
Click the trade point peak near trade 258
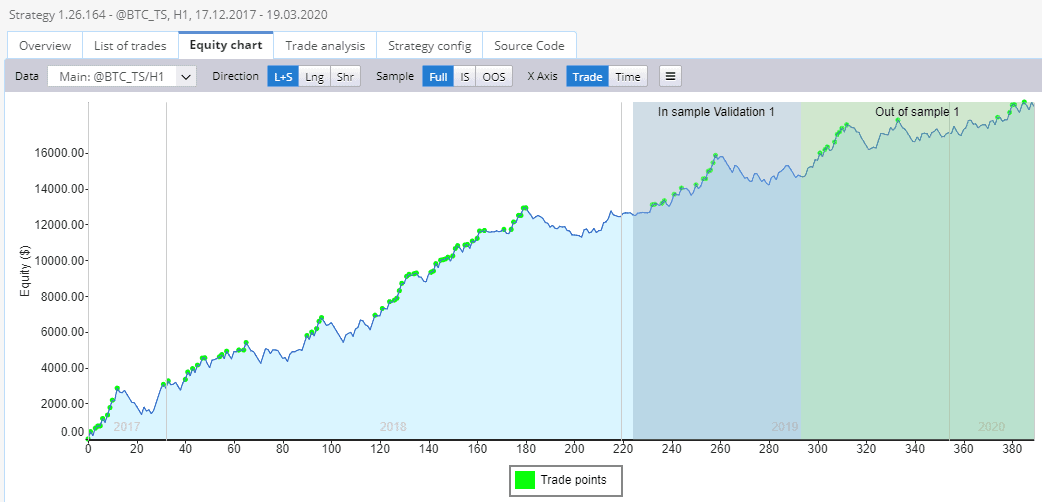716,156
